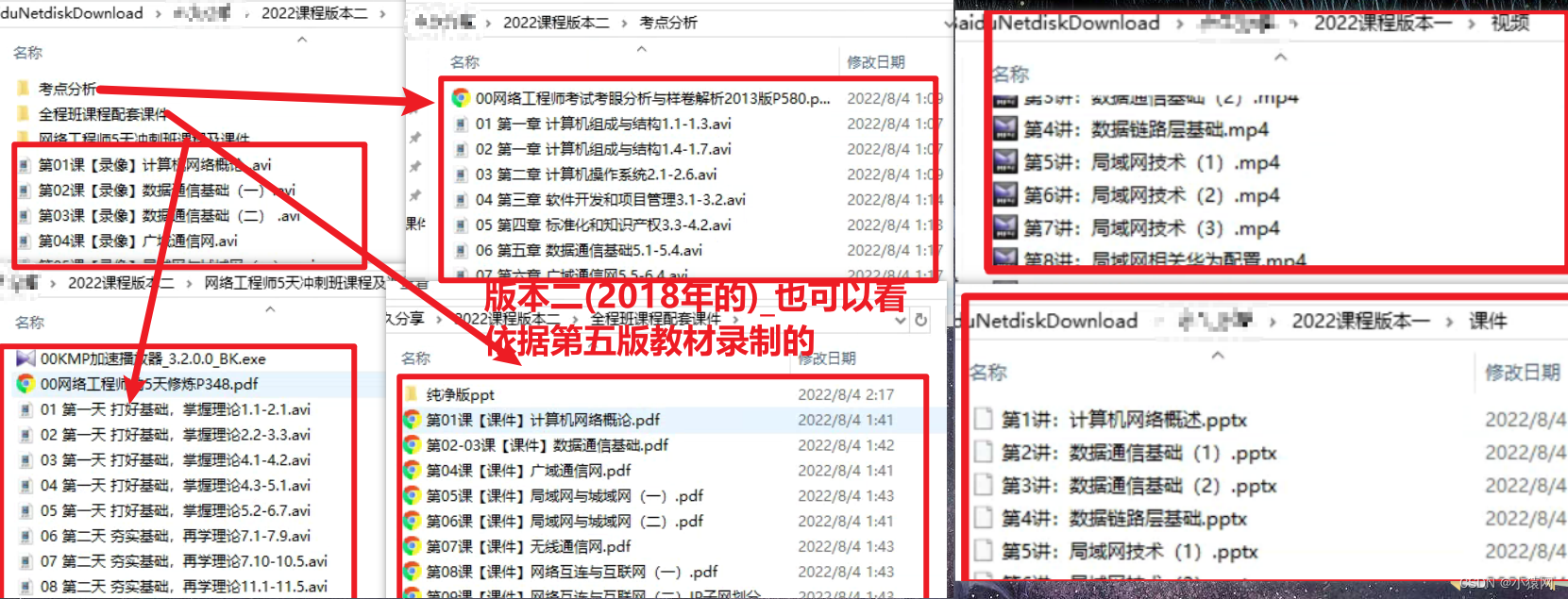The image size is (1568, 599).
Task: Click chevron after duNetdiskDownload in top-left window
Action: pyautogui.click(x=158, y=13)
